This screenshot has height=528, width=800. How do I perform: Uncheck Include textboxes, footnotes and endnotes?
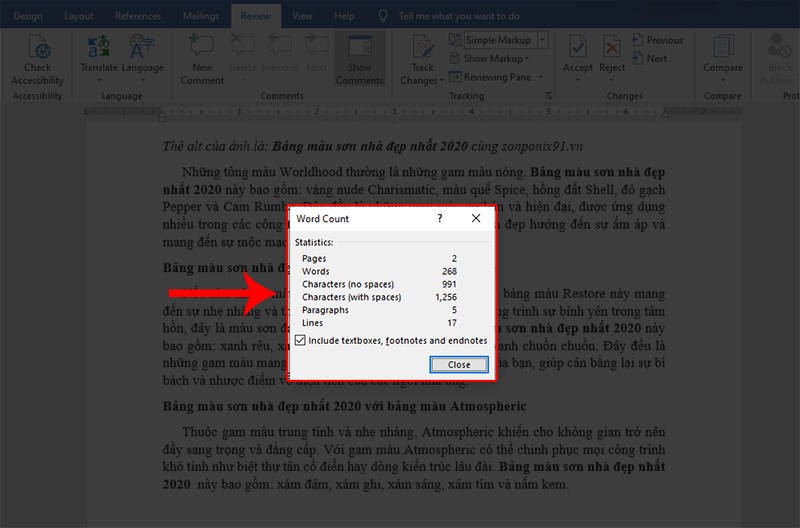coord(300,340)
